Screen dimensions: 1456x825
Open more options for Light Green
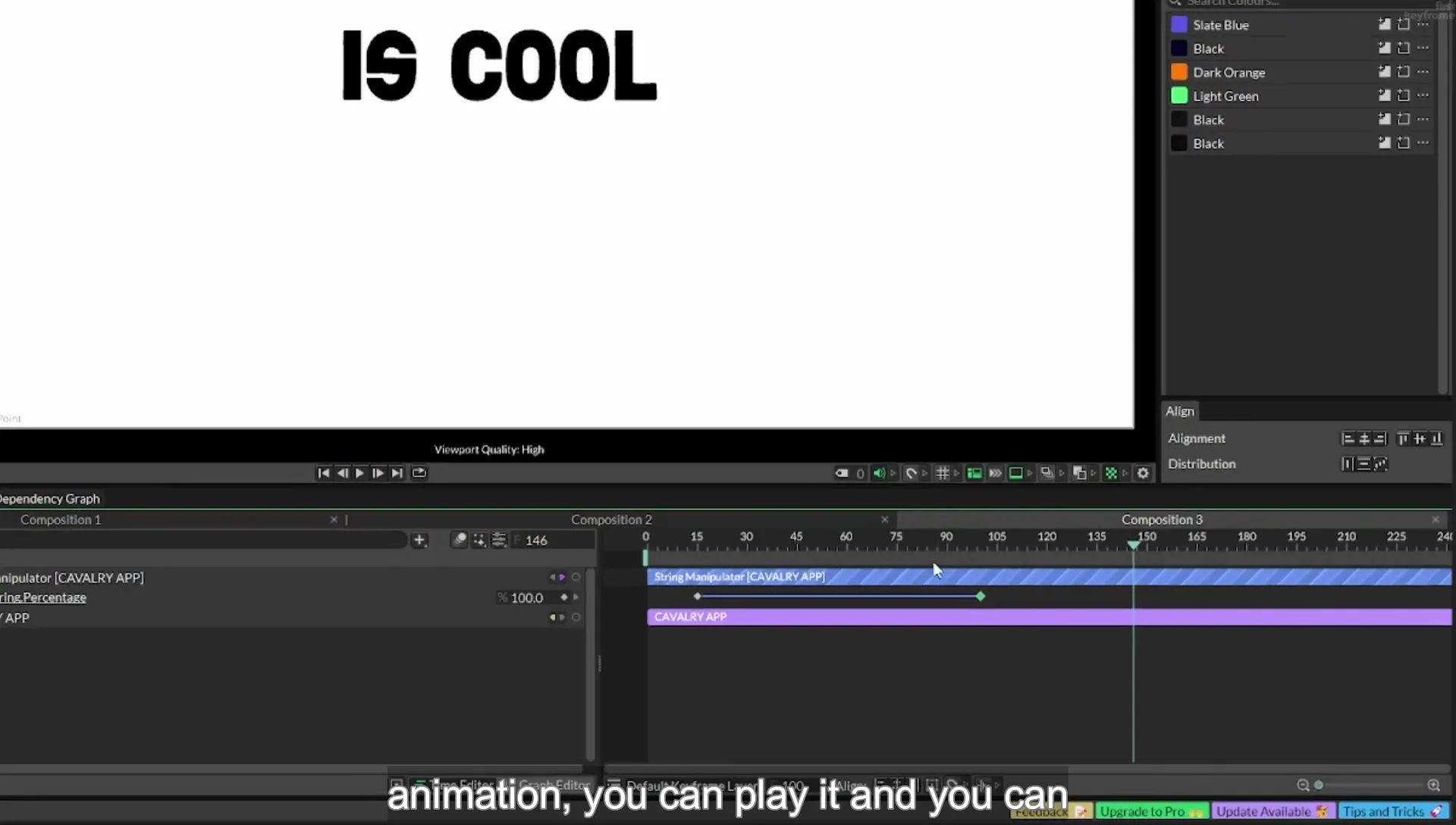click(1423, 96)
